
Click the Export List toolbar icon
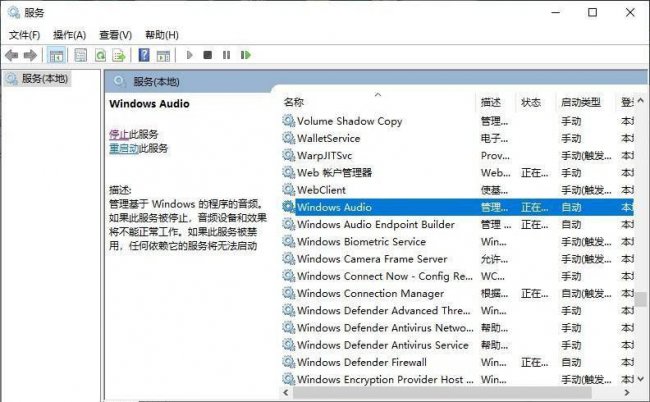pos(119,55)
